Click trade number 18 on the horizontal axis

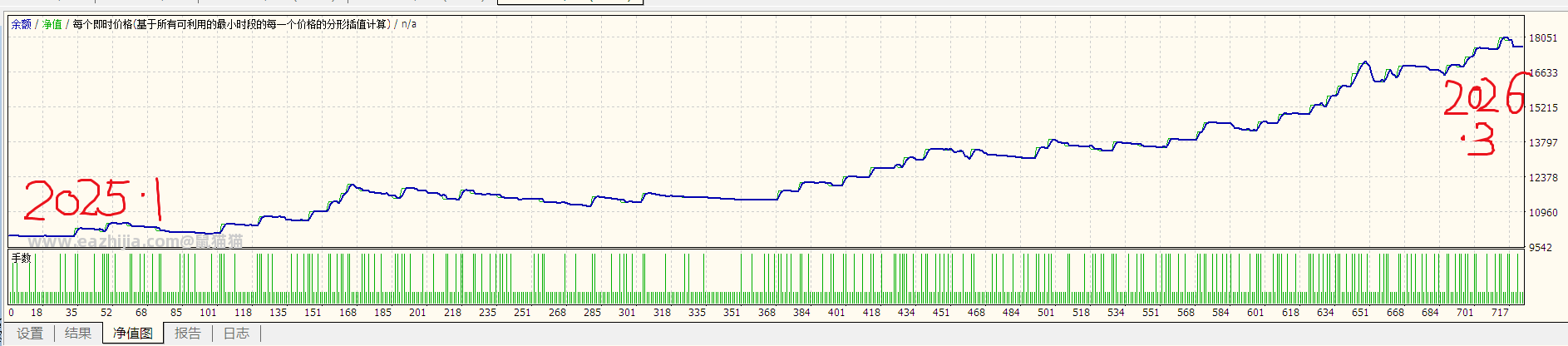(x=37, y=313)
